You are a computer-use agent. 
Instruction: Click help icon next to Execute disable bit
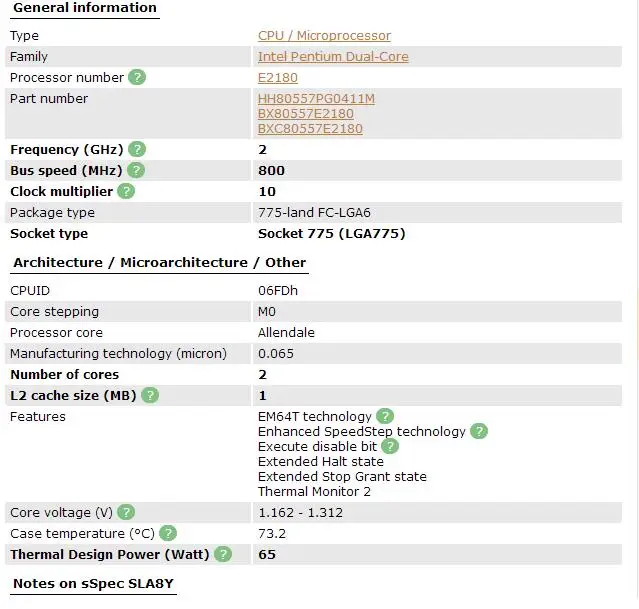tap(390, 446)
